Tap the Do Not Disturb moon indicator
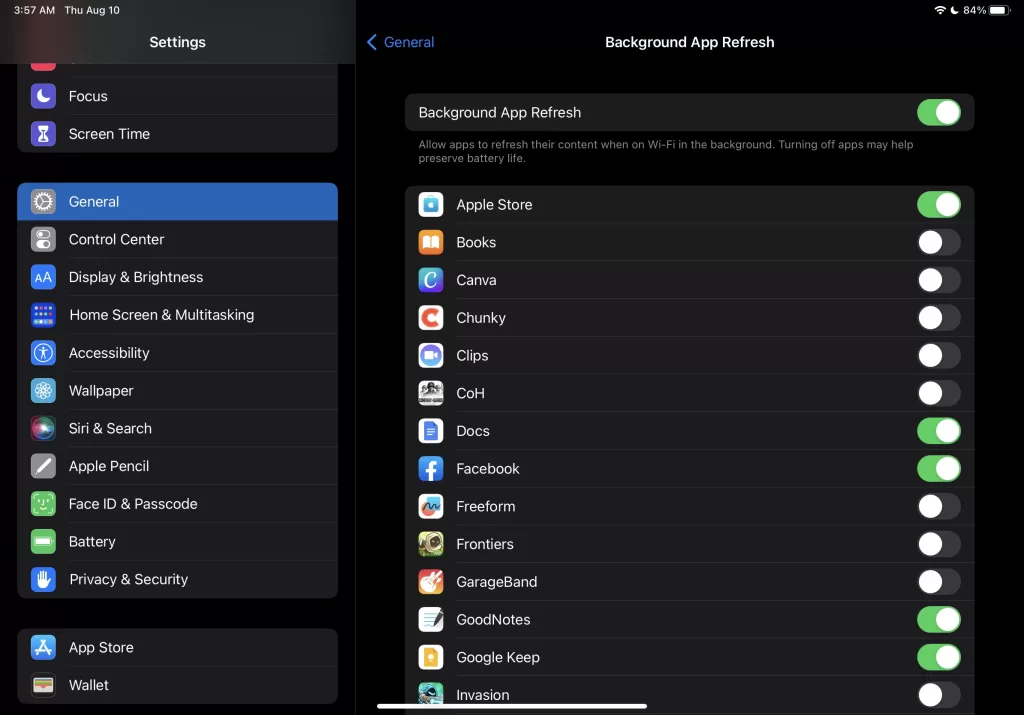Viewport: 1024px width, 715px height. [x=954, y=10]
